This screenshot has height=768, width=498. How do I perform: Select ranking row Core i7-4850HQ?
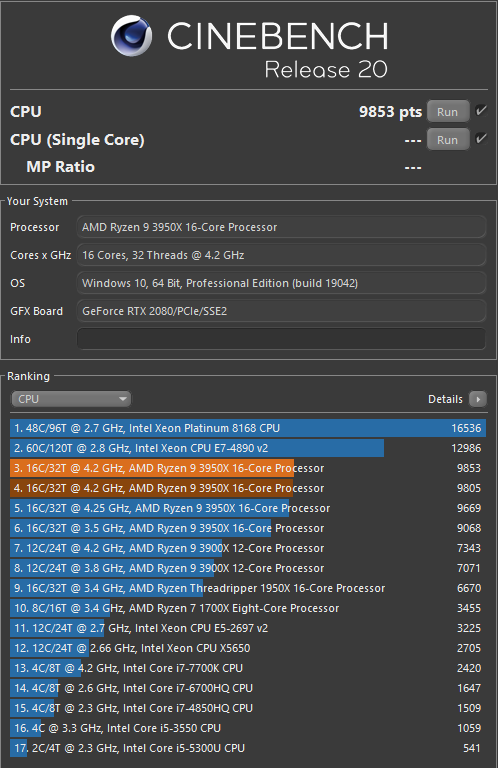(x=248, y=708)
